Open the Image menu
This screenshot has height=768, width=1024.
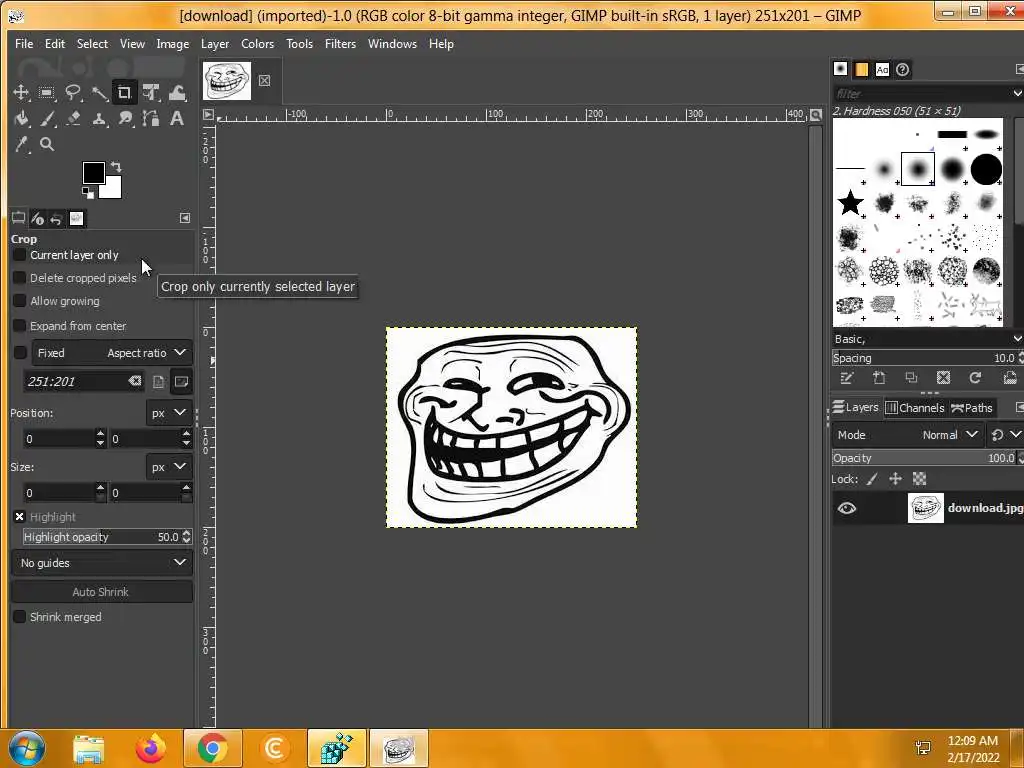(172, 44)
